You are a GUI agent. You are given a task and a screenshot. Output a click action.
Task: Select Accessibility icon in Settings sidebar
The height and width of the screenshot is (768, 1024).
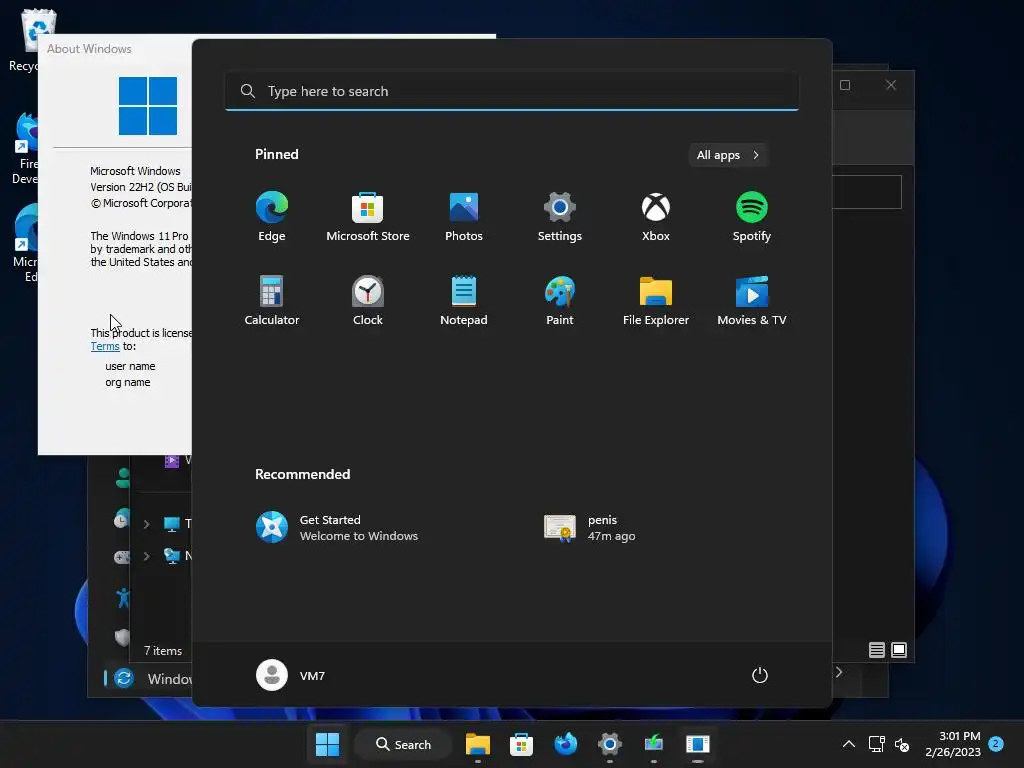click(x=122, y=598)
